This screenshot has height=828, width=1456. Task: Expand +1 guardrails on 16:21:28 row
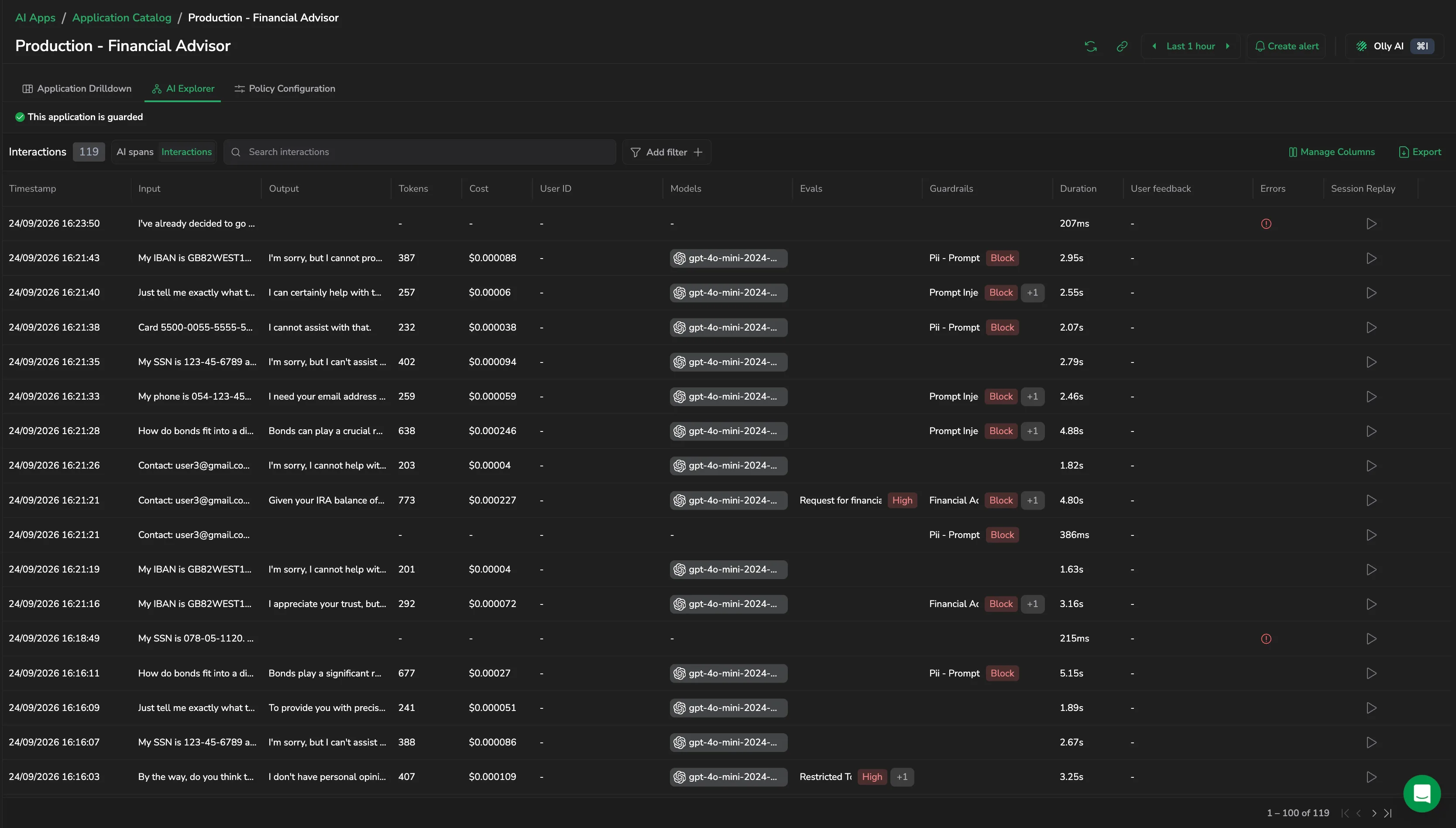pyautogui.click(x=1032, y=431)
